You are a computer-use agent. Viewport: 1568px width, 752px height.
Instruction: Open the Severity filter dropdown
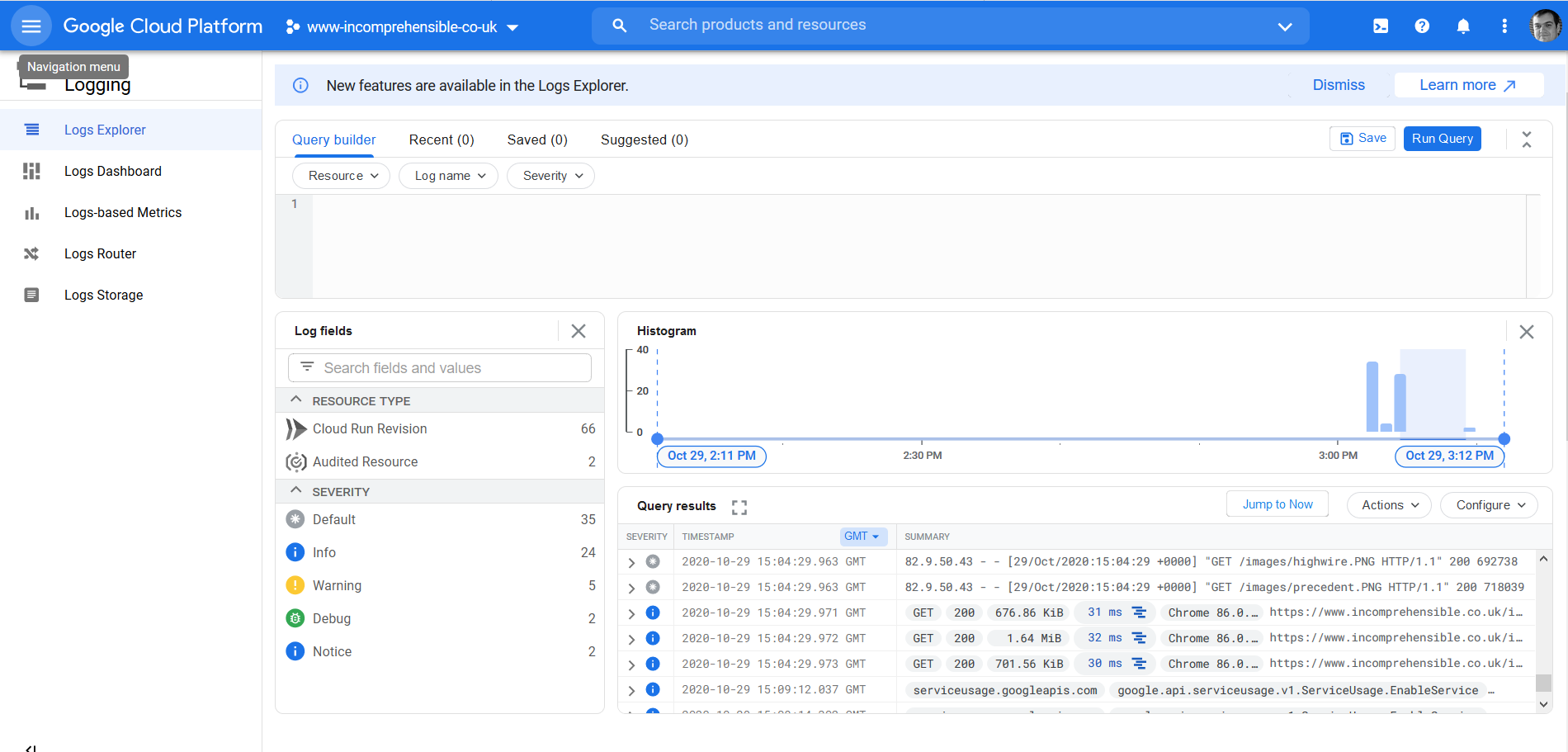tap(550, 176)
